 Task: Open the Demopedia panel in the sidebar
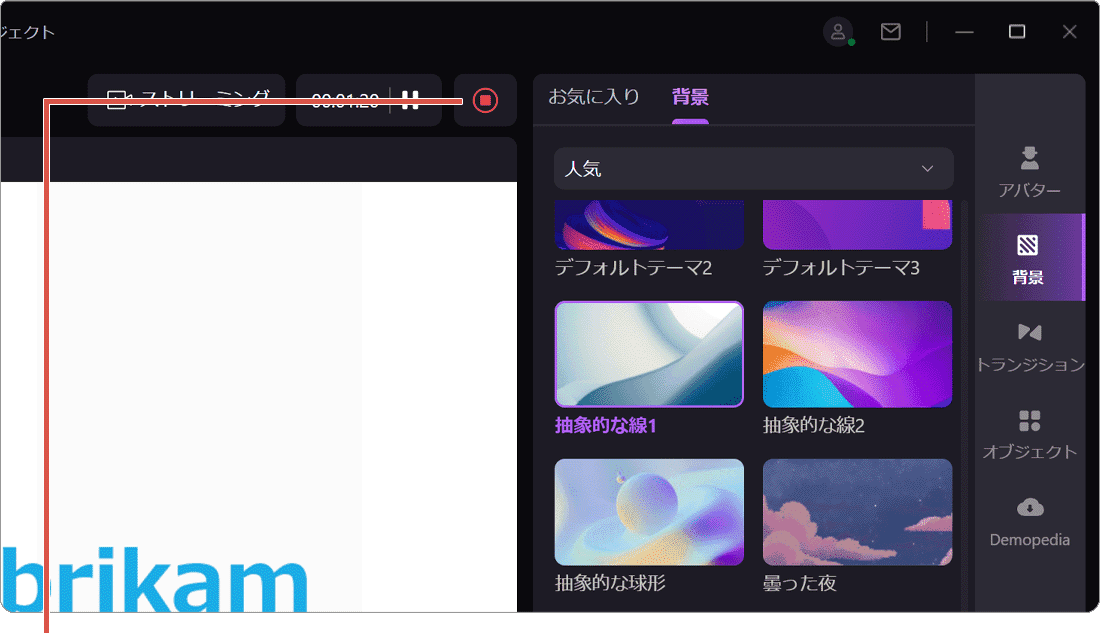point(1029,525)
